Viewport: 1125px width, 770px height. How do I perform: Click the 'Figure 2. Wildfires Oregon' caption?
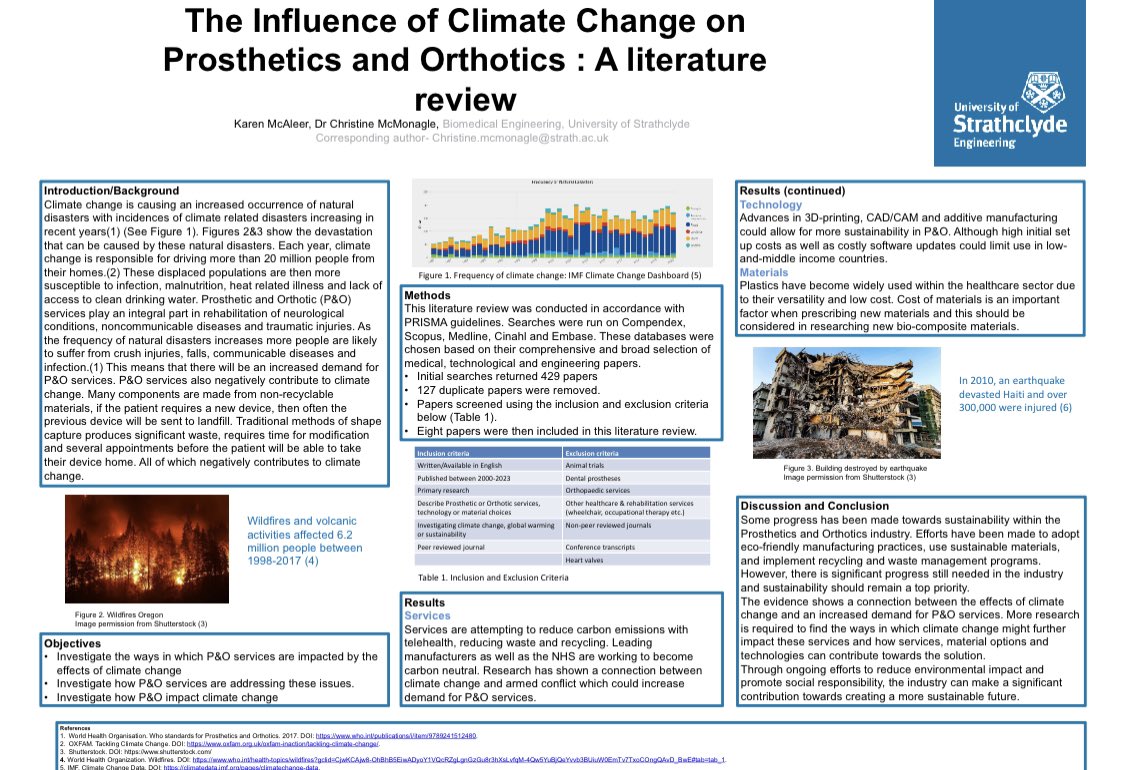[119, 615]
